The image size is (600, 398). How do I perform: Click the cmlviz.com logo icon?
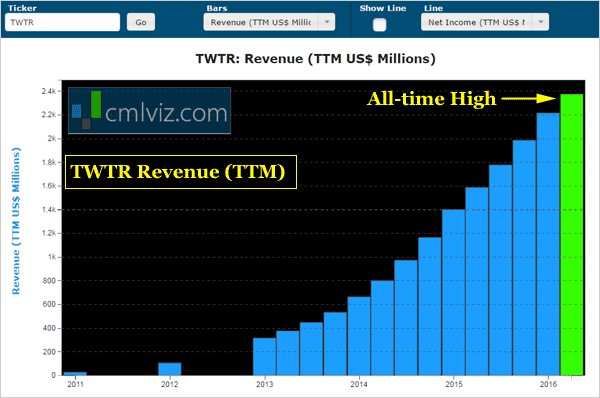[x=87, y=110]
